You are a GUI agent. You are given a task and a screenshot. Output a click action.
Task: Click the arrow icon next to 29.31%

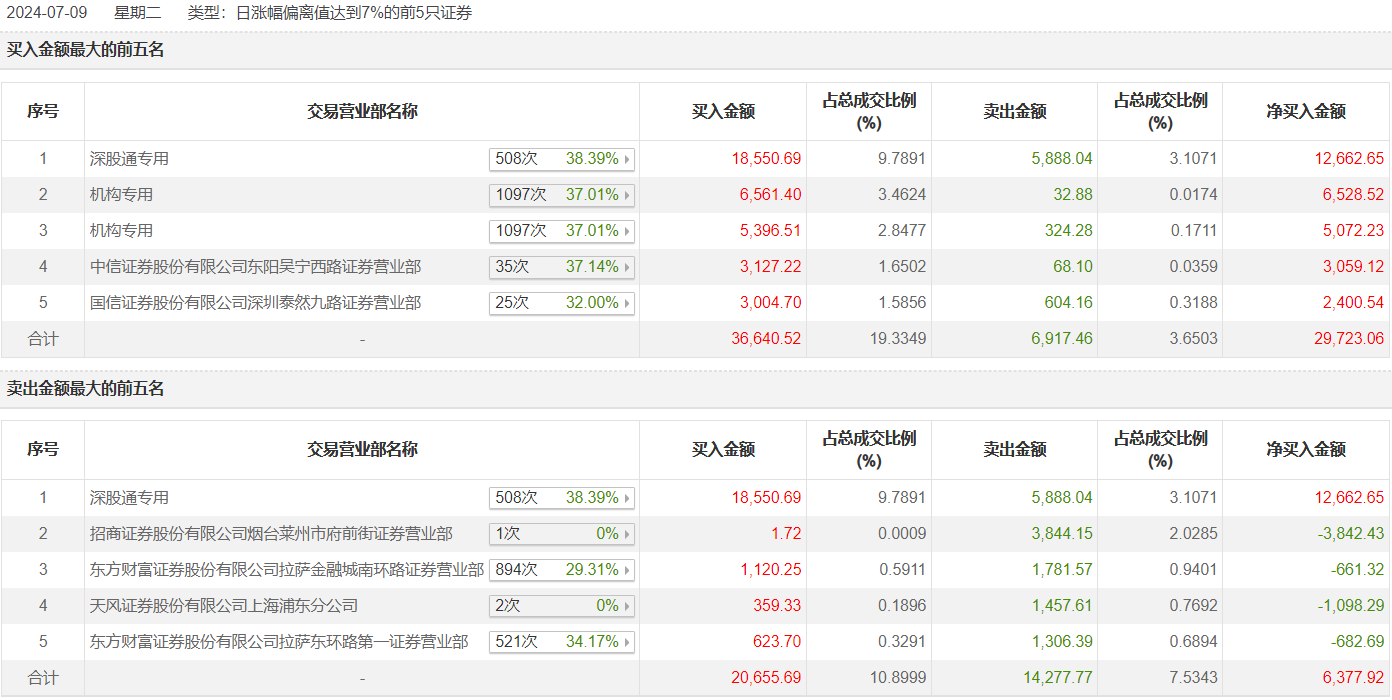(x=628, y=570)
